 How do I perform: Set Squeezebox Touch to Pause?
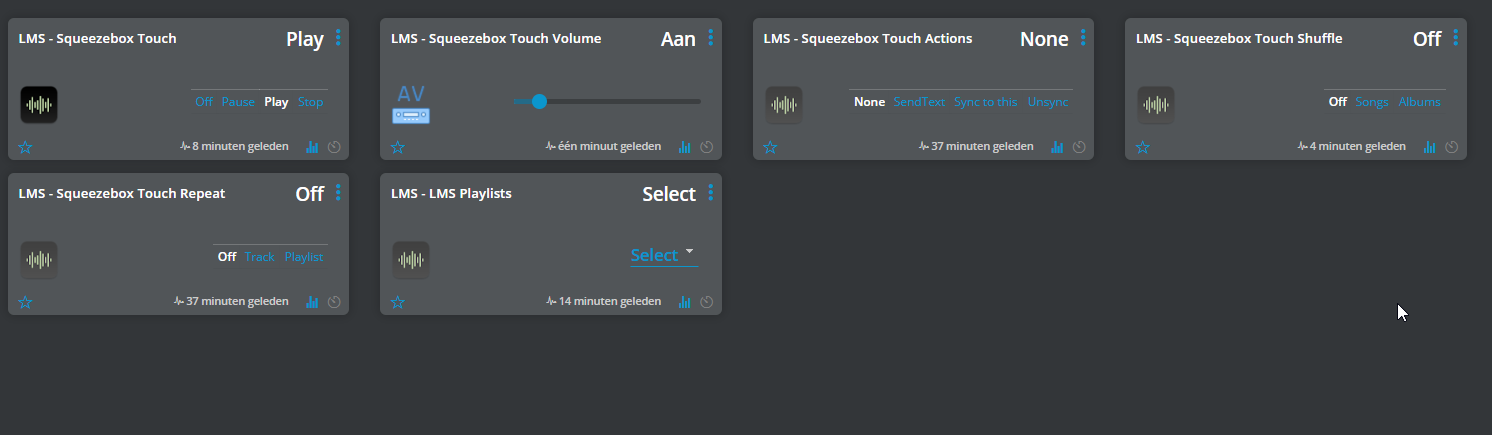coord(238,102)
